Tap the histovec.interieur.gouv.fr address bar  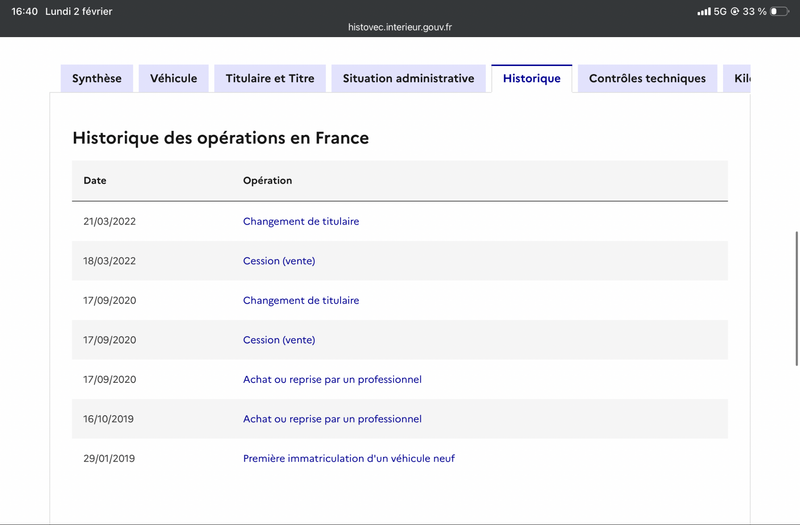pyautogui.click(x=400, y=27)
